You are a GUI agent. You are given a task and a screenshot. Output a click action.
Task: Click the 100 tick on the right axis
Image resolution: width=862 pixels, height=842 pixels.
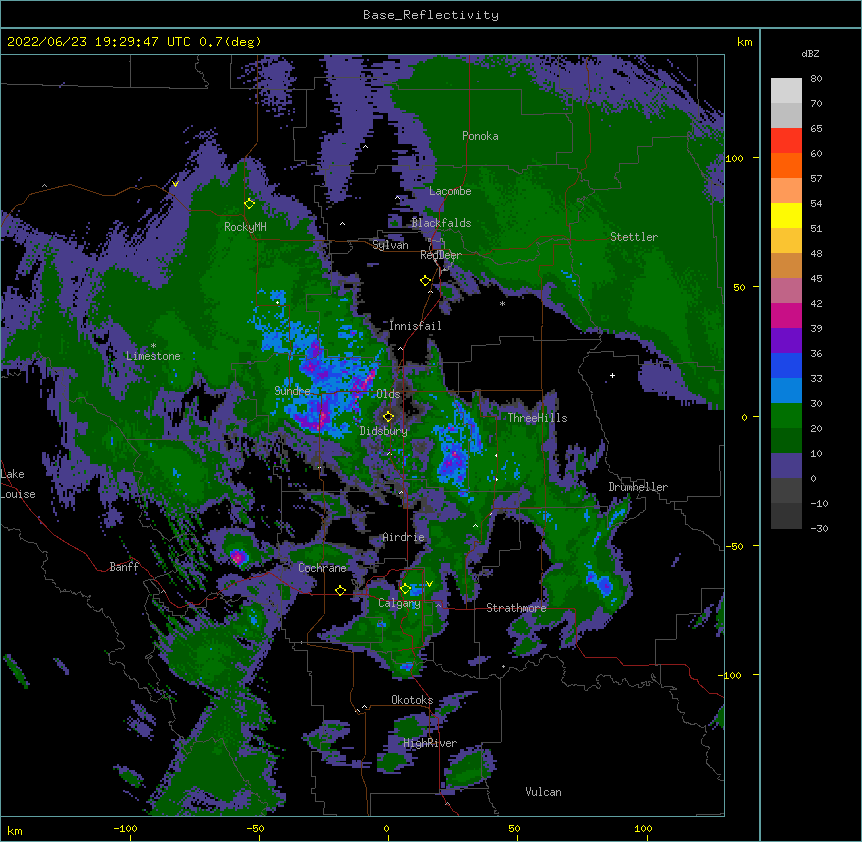734,159
